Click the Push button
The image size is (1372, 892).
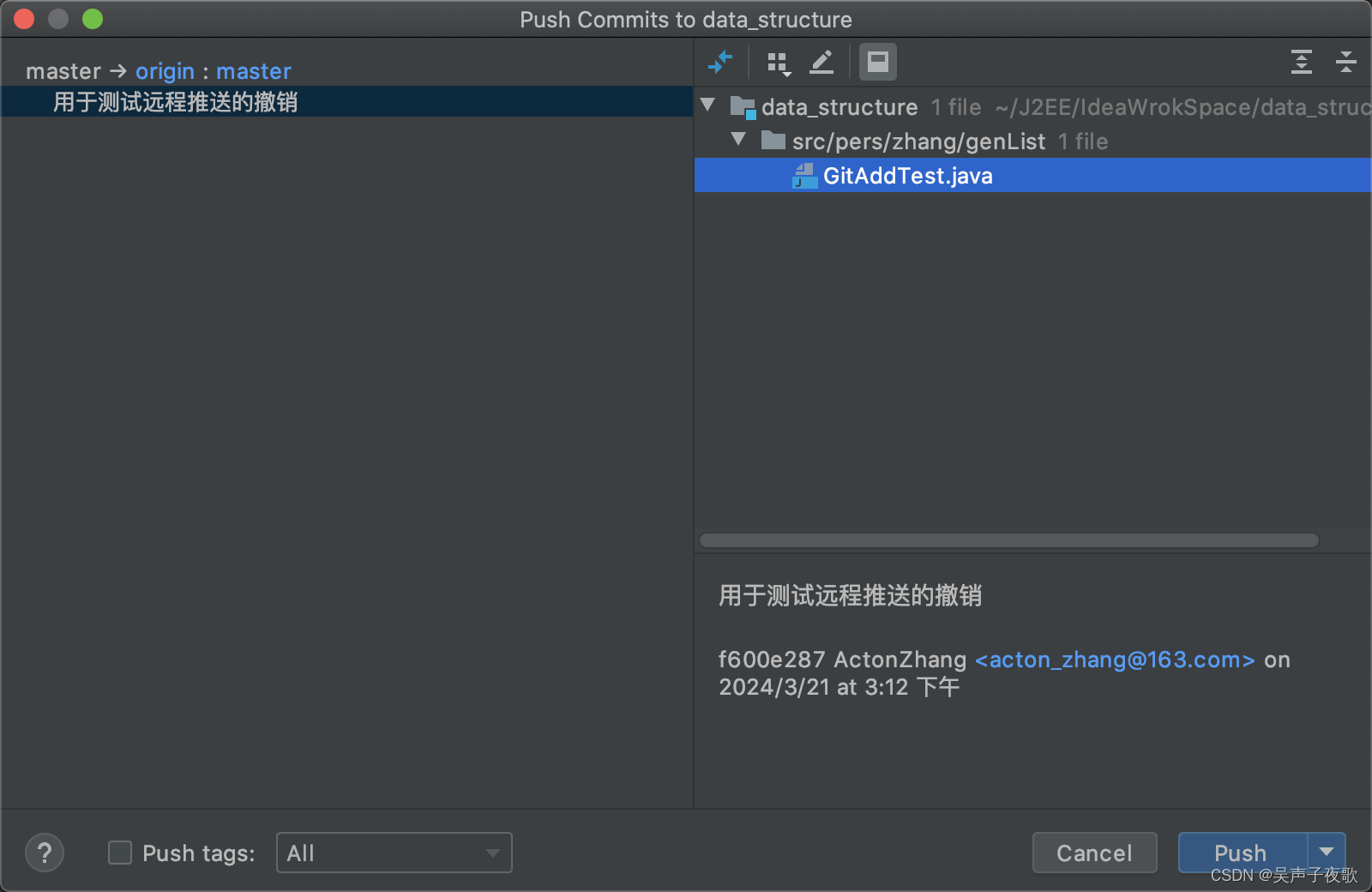pos(1243,853)
